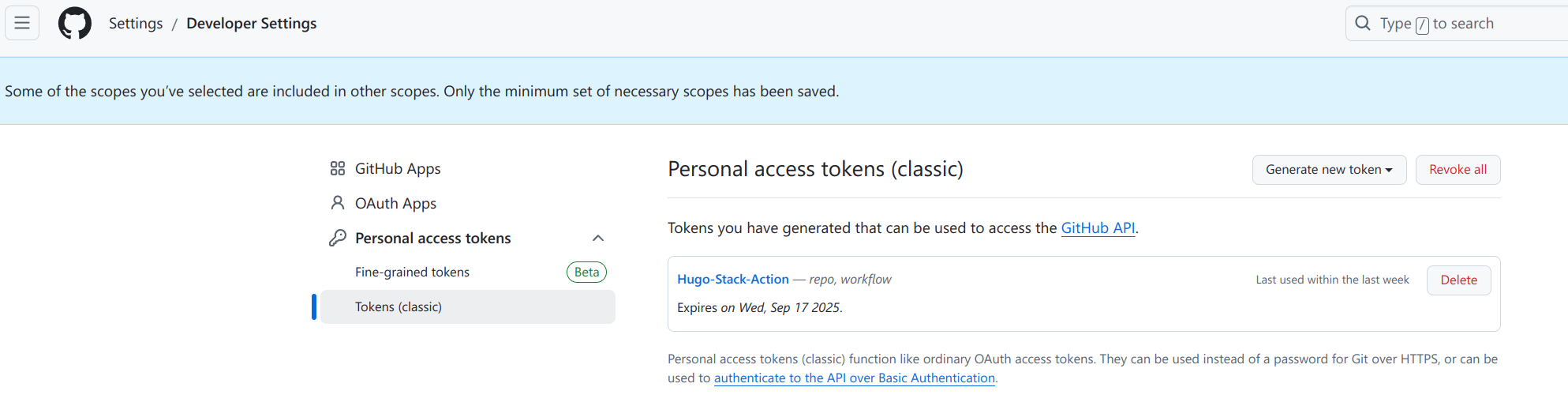
Task: Click the Developer Settings breadcrumb
Action: [251, 24]
